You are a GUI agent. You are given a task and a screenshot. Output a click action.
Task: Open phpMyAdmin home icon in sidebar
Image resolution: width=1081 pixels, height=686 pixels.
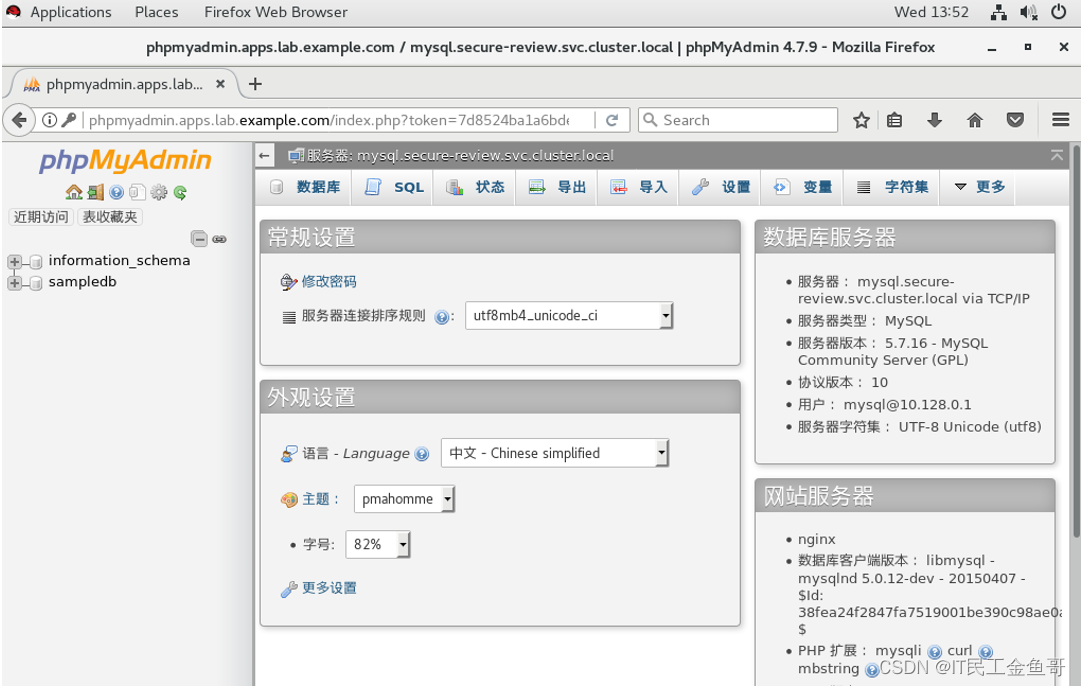click(x=74, y=192)
